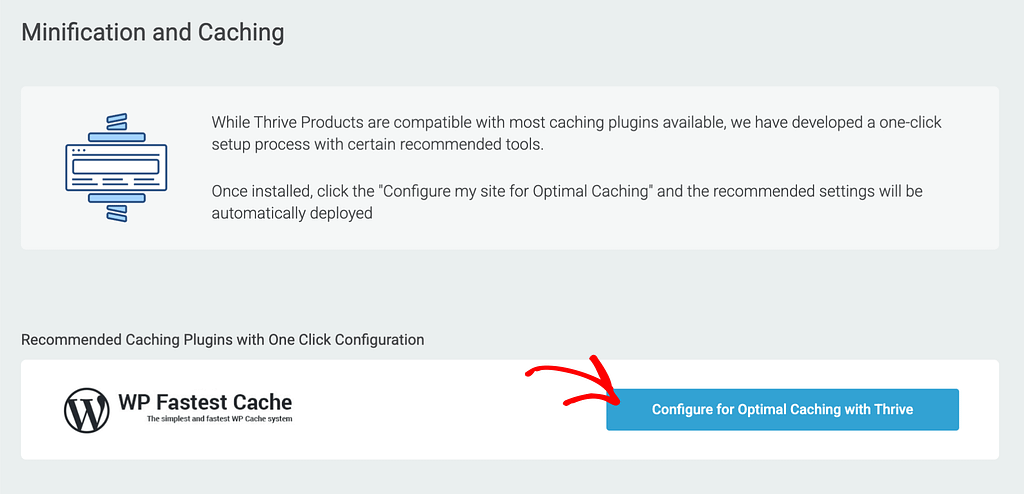Click the 'simplest and fastest WP Cache system' tagline
The width and height of the screenshot is (1024, 494).
[x=219, y=419]
